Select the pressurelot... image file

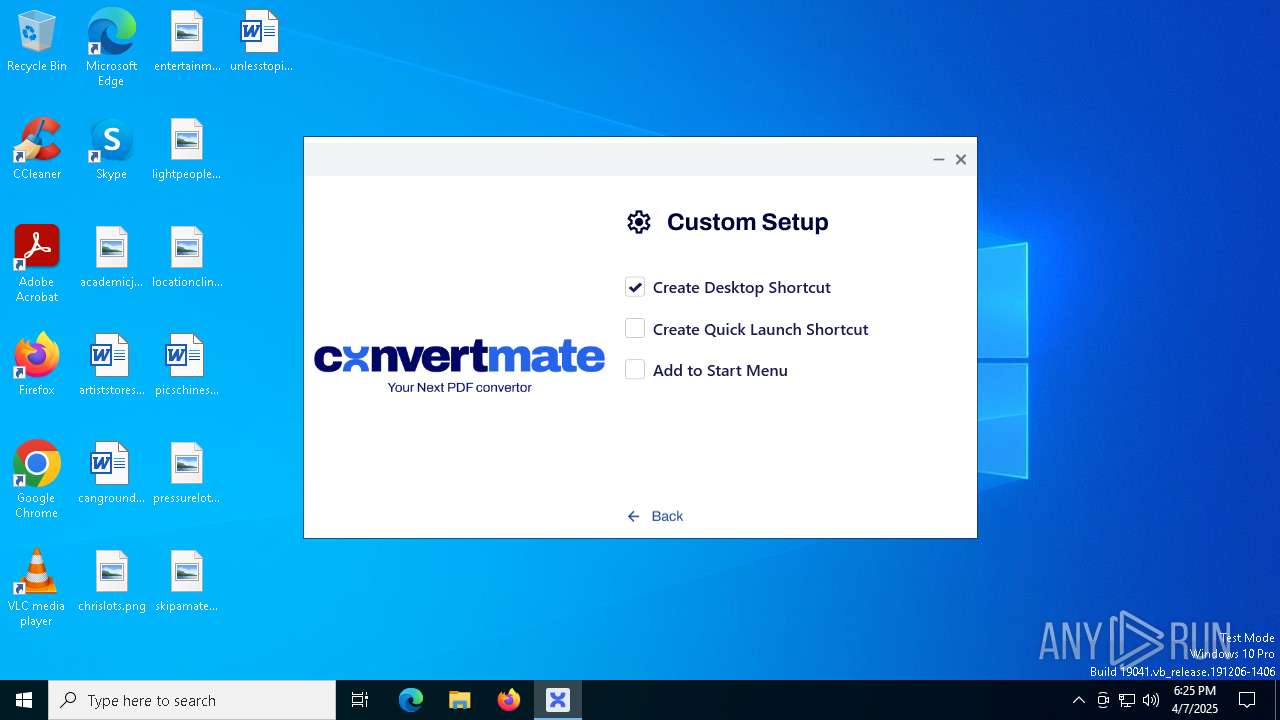pos(187,474)
